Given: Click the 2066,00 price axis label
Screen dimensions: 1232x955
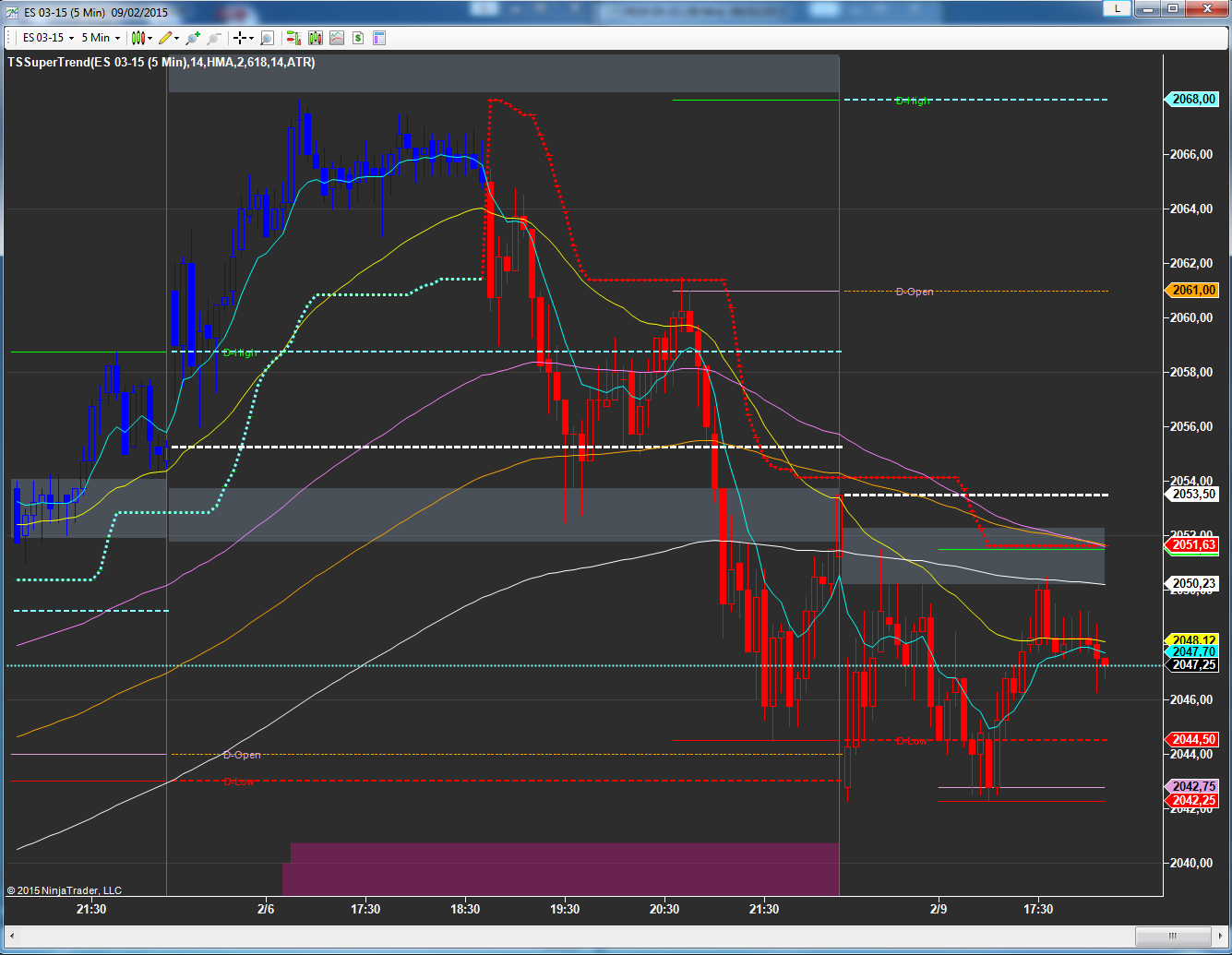Looking at the screenshot, I should 1192,154.
